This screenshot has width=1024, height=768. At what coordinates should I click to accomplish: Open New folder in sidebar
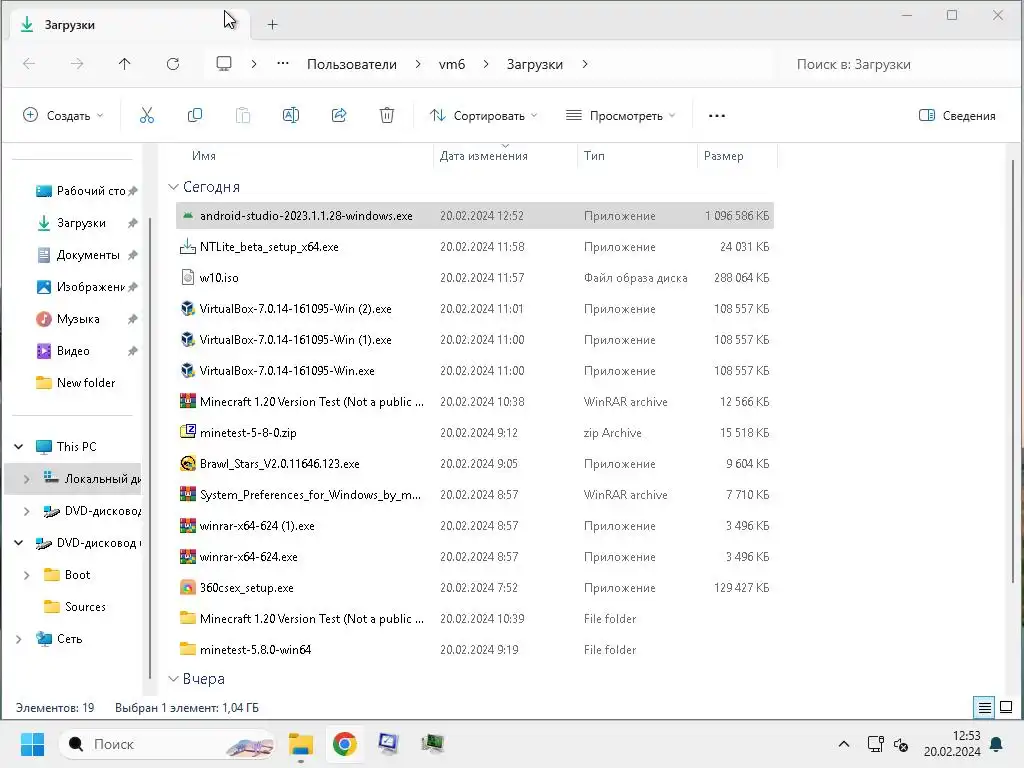click(x=78, y=383)
